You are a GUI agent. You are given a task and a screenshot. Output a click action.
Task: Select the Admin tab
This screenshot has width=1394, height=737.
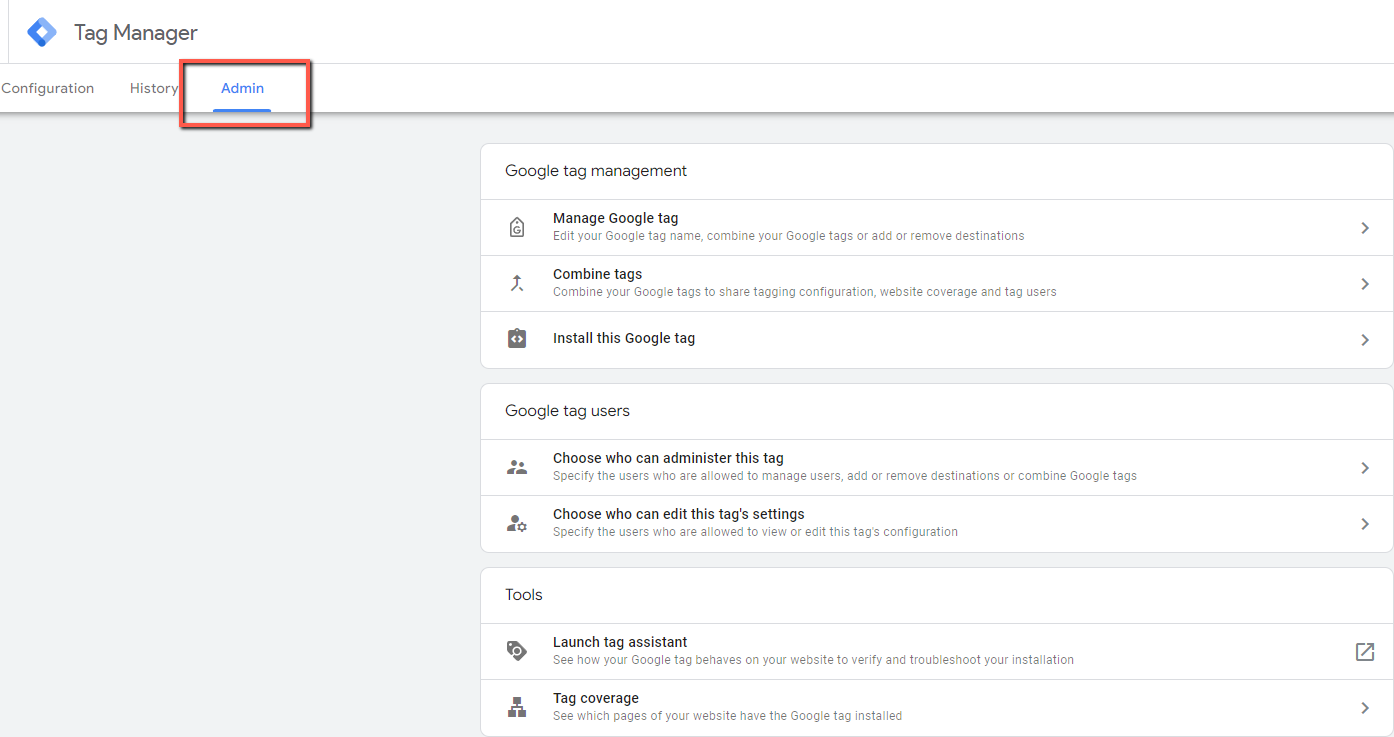242,88
